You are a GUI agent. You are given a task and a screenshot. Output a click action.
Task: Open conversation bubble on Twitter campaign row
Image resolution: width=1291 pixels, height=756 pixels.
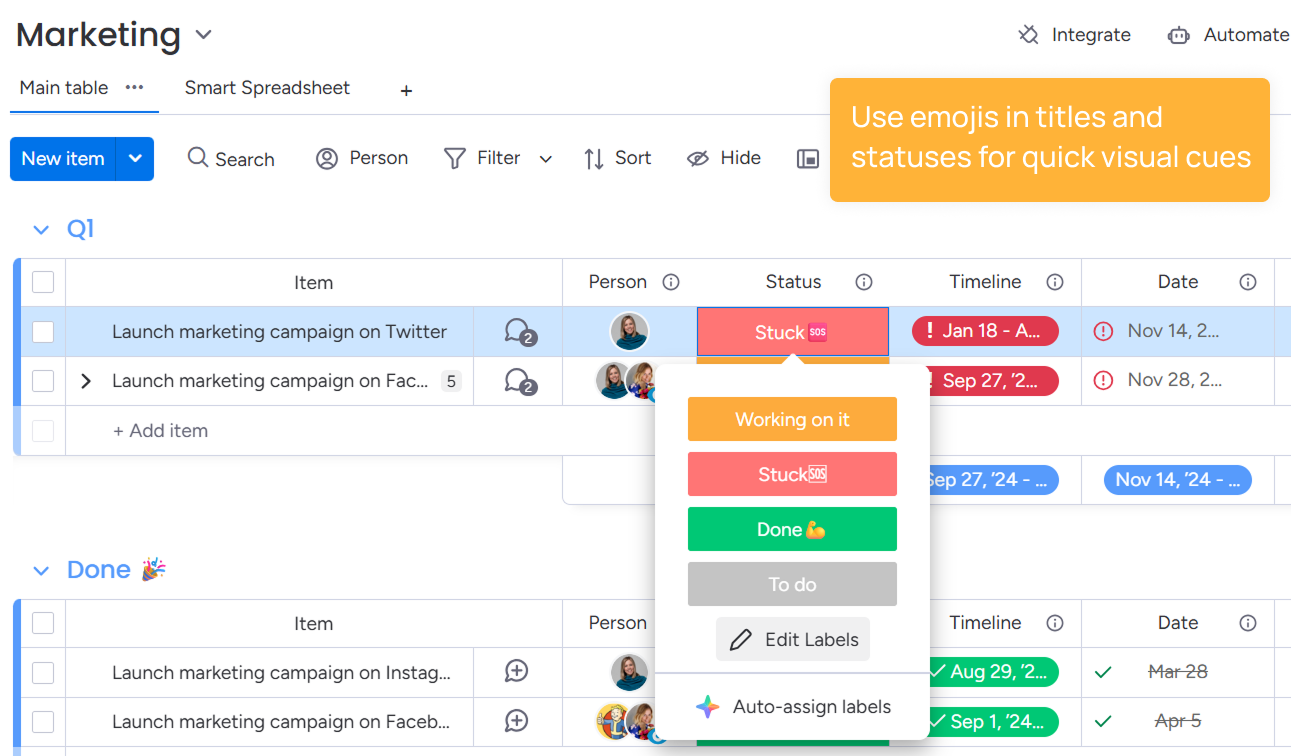click(517, 330)
